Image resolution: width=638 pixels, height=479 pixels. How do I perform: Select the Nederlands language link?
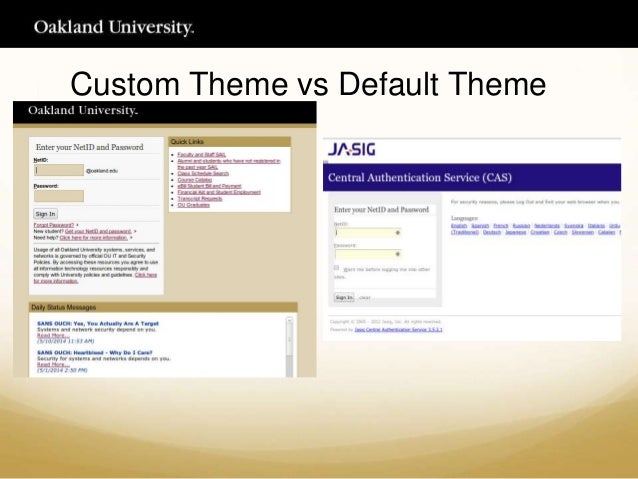point(547,226)
